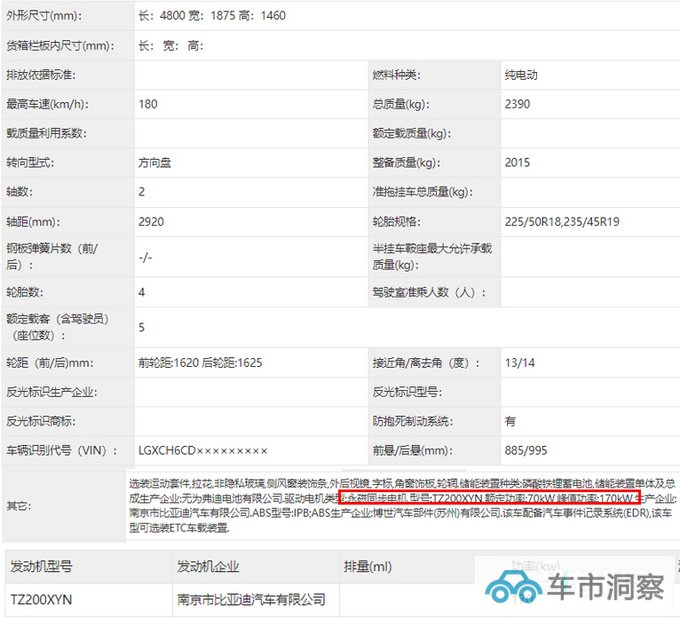Select wheelbase value 2920
Viewport: 680px width, 621px height.
click(151, 222)
